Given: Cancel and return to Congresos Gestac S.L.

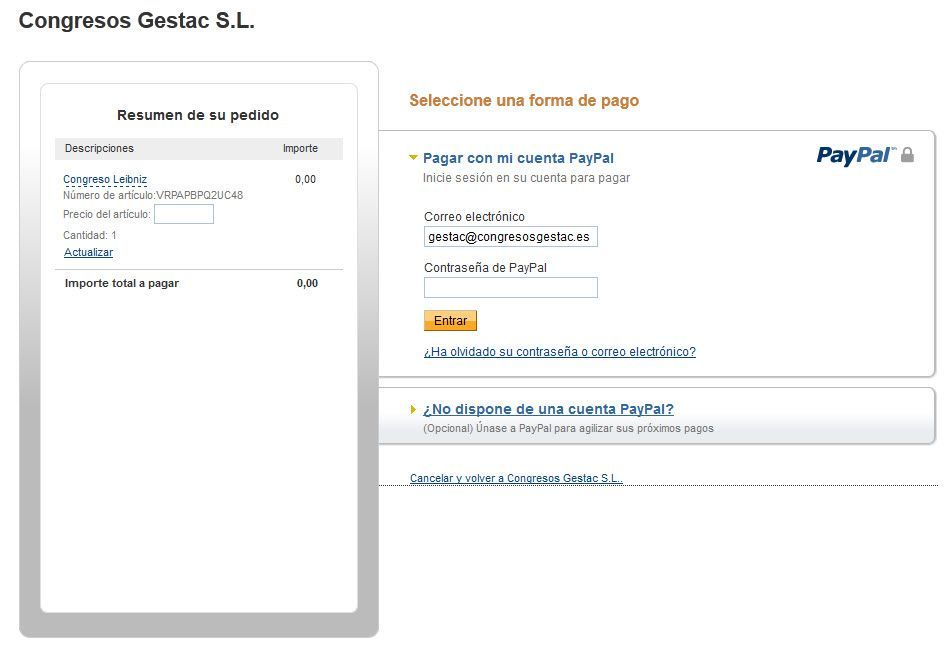Looking at the screenshot, I should [x=516, y=478].
